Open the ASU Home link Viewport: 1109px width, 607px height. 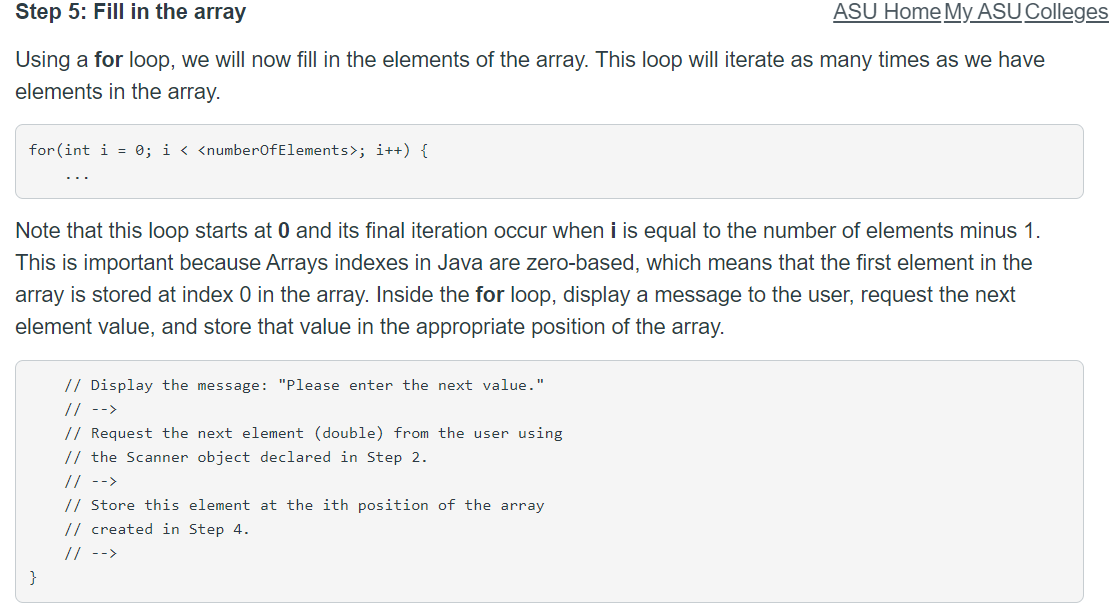(886, 12)
